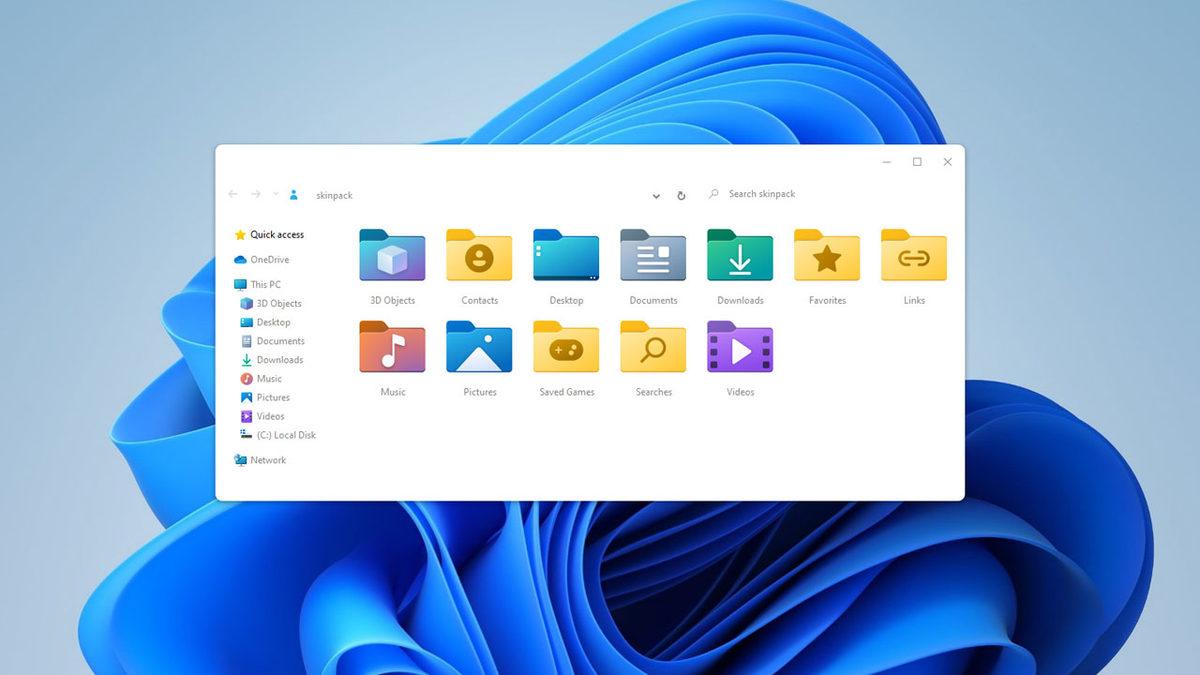Refresh the skinpack folder view
Screen dimensions: 1200x675
681,196
